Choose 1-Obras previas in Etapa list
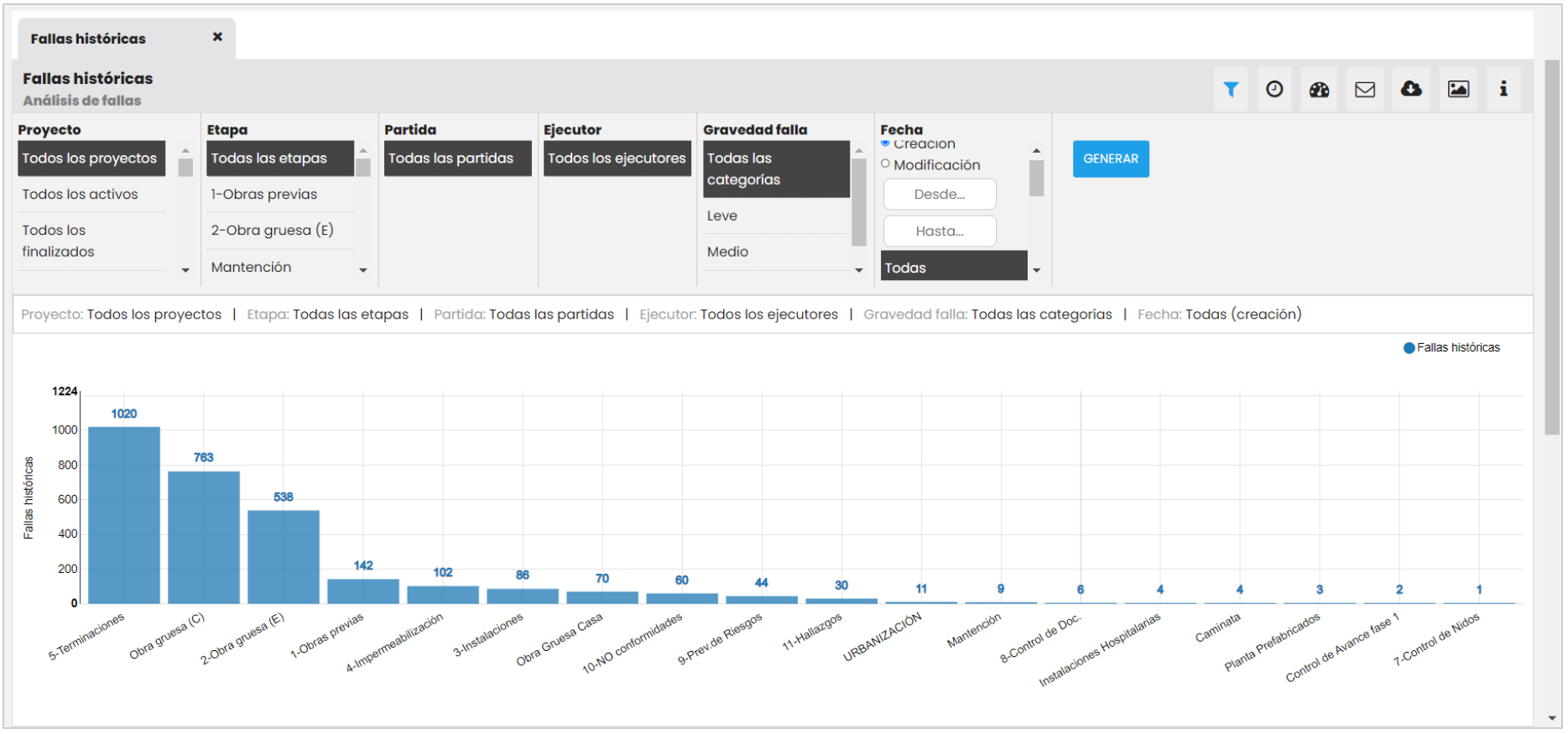This screenshot has height=734, width=1568. coord(264,194)
